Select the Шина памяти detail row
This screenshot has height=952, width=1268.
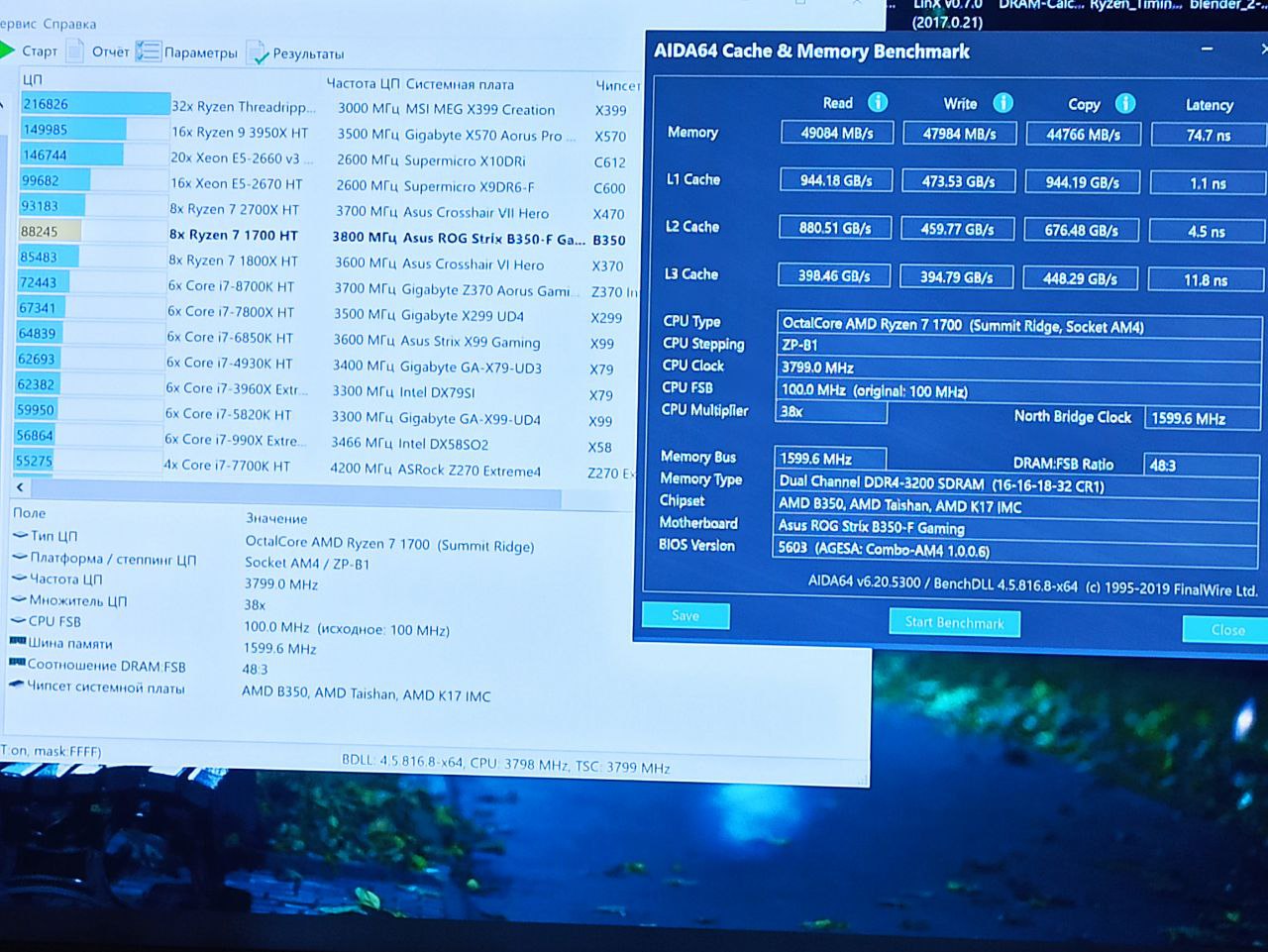point(317,645)
